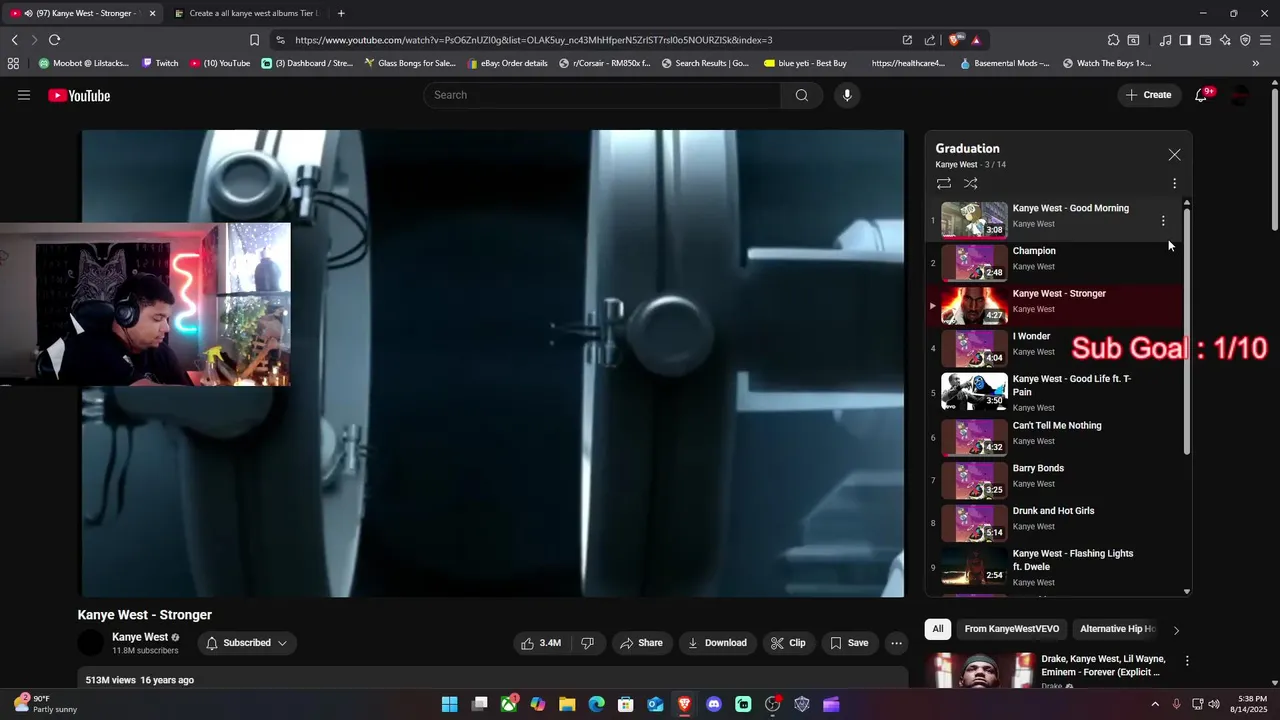Go back in browser history
Viewport: 1280px width, 720px height.
(15, 40)
